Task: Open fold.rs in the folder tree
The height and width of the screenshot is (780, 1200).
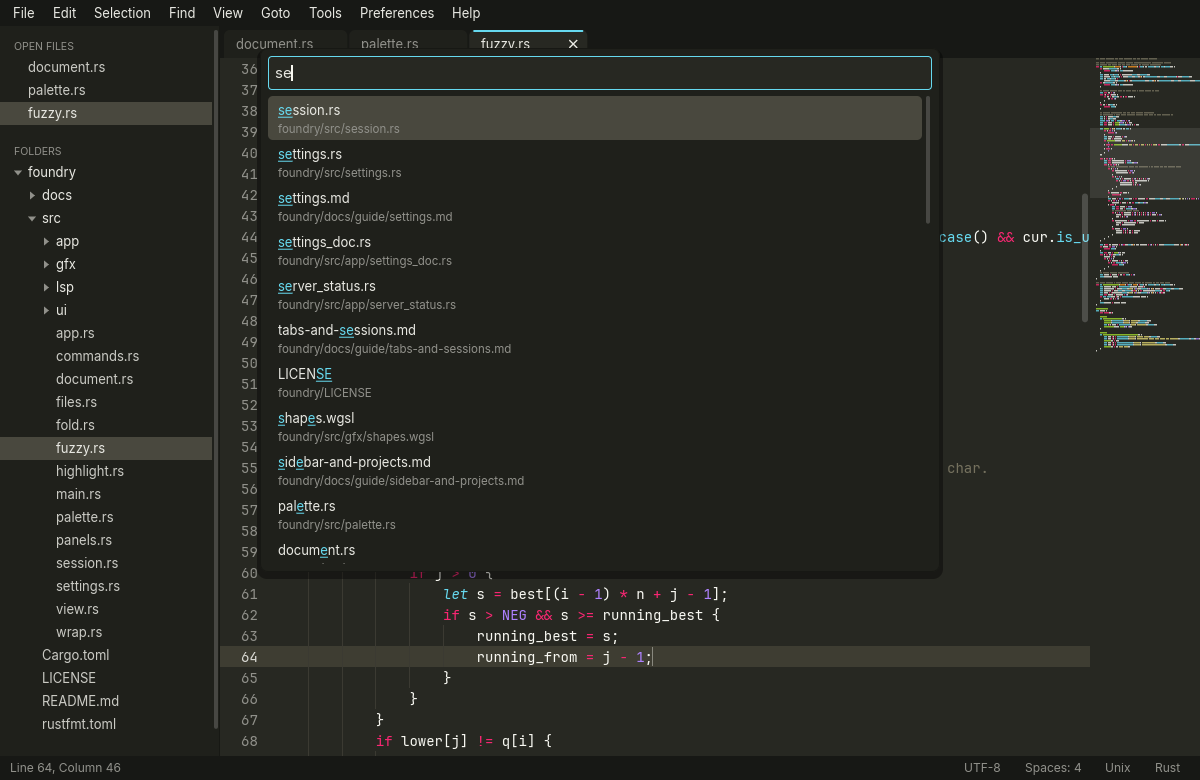Action: pos(106,425)
